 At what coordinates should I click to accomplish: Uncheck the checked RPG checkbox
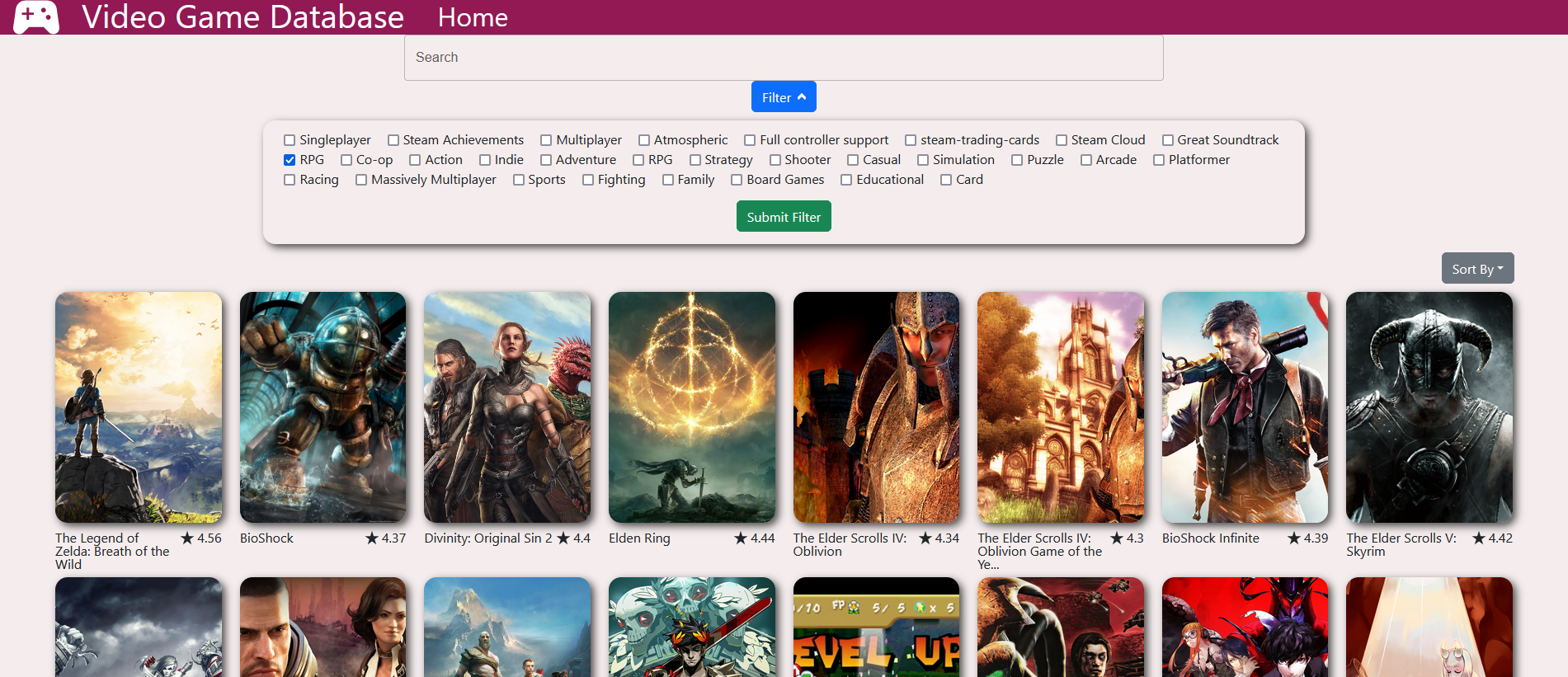[290, 160]
